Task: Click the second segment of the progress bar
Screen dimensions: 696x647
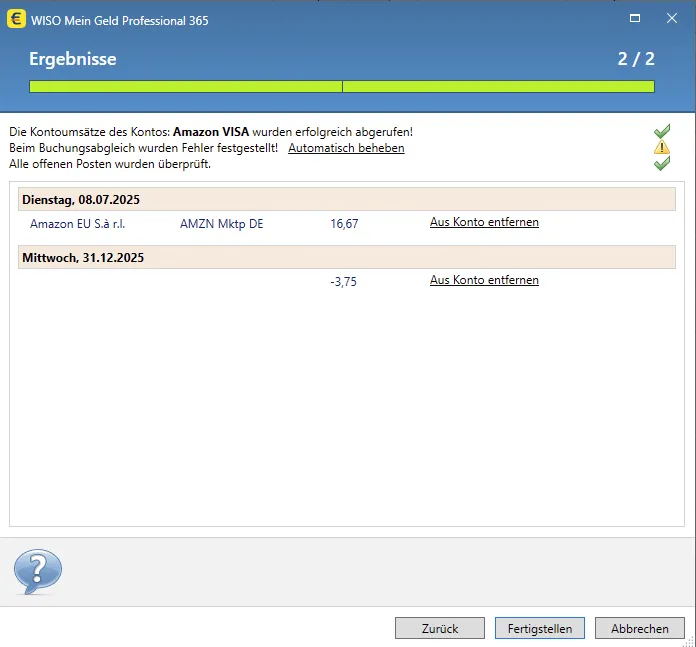Action: 498,87
